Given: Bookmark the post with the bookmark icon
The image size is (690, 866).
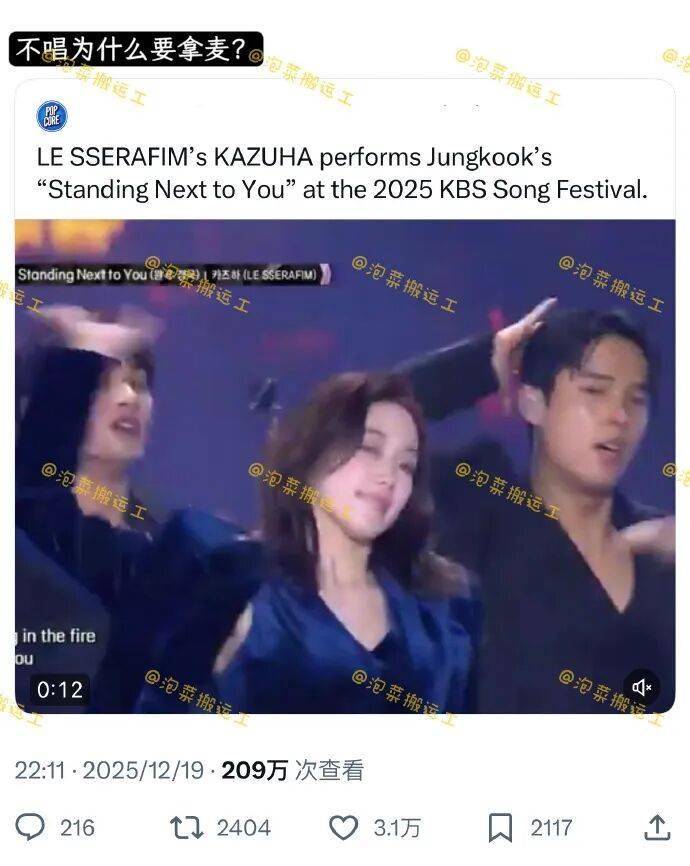Looking at the screenshot, I should [x=500, y=827].
